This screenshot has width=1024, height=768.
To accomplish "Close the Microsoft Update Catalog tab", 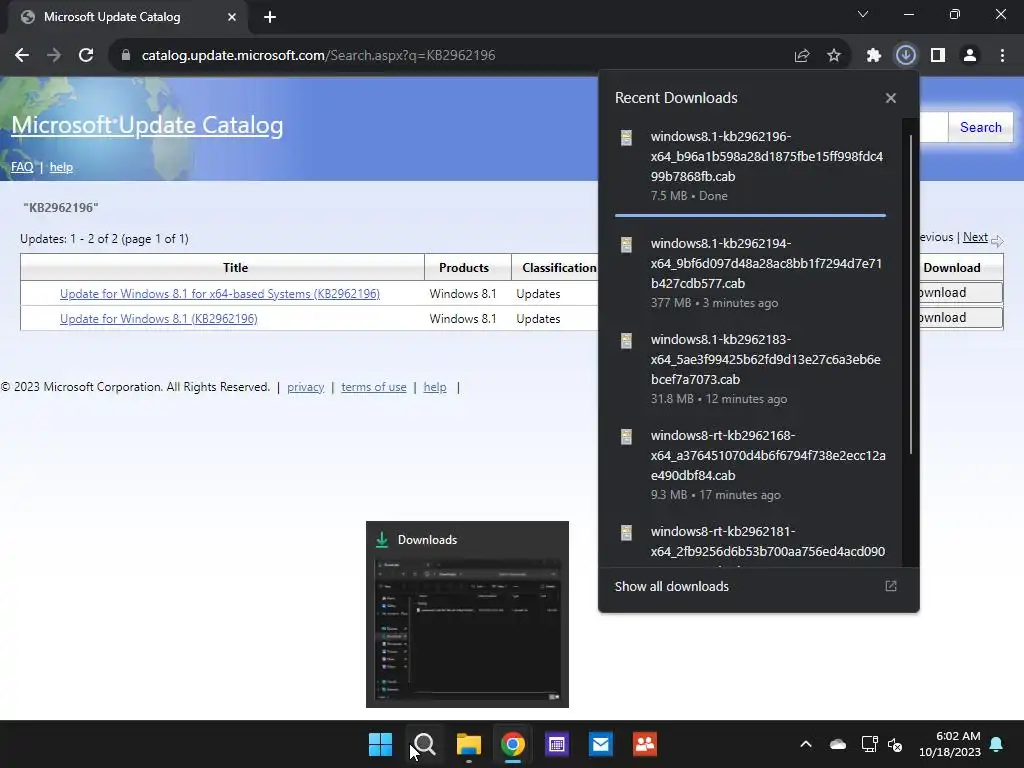I will (x=232, y=17).
